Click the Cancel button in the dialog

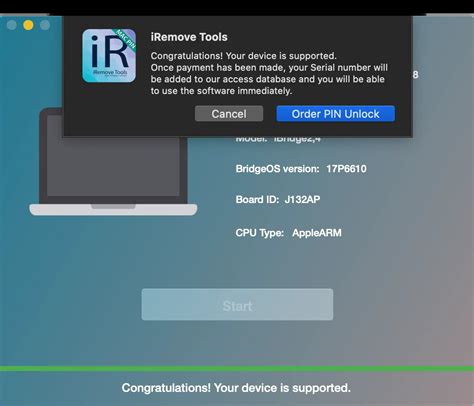(x=229, y=114)
